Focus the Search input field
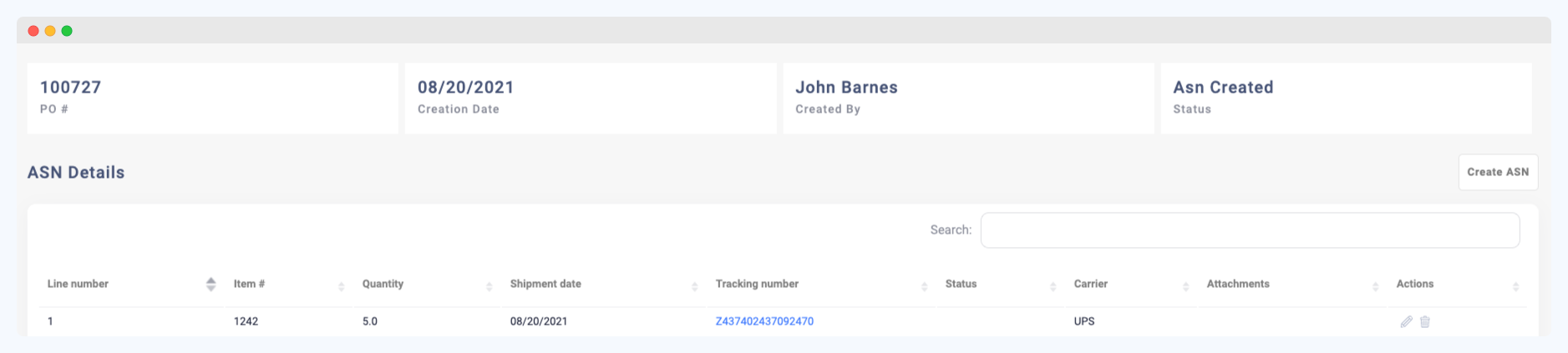This screenshot has width=1568, height=353. click(1249, 230)
